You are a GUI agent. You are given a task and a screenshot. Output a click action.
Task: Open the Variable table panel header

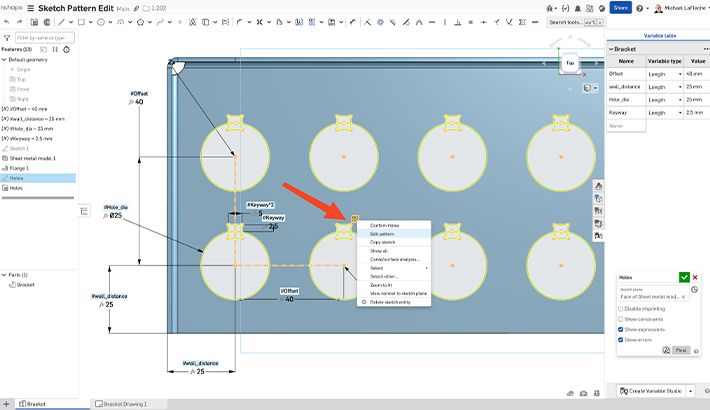pyautogui.click(x=660, y=35)
